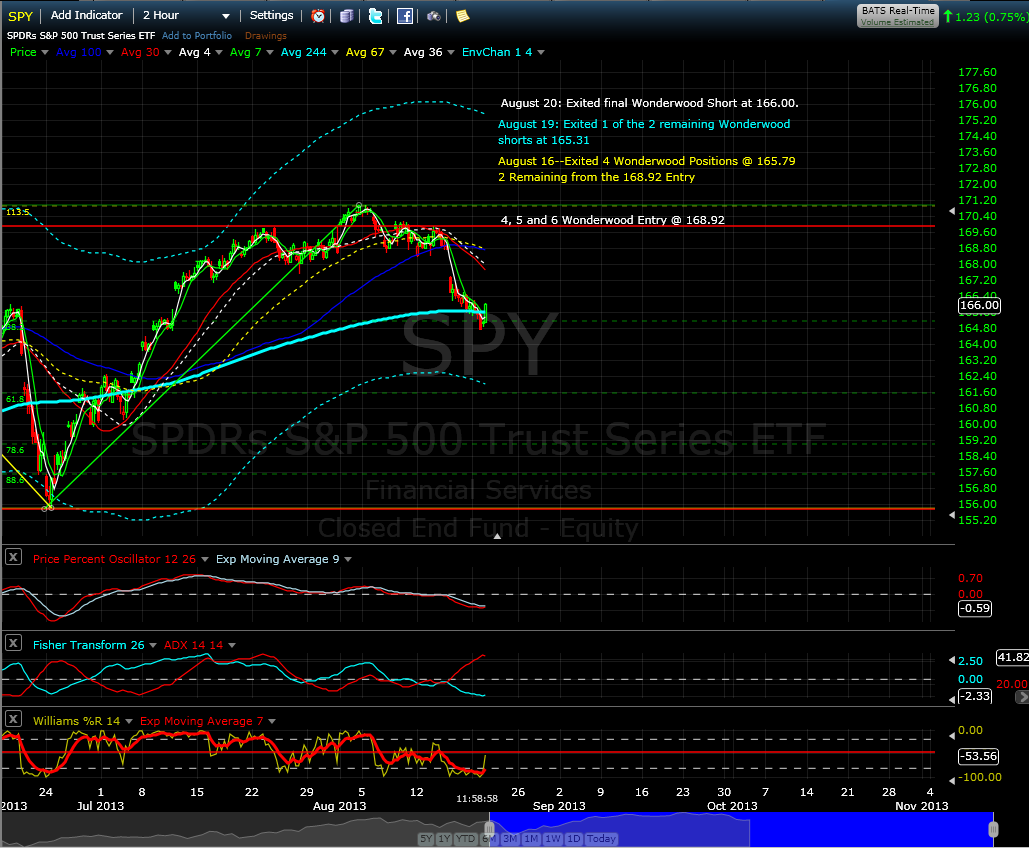The image size is (1029, 848).
Task: Open Fisher Transform 26 dropdown
Action: click(153, 645)
